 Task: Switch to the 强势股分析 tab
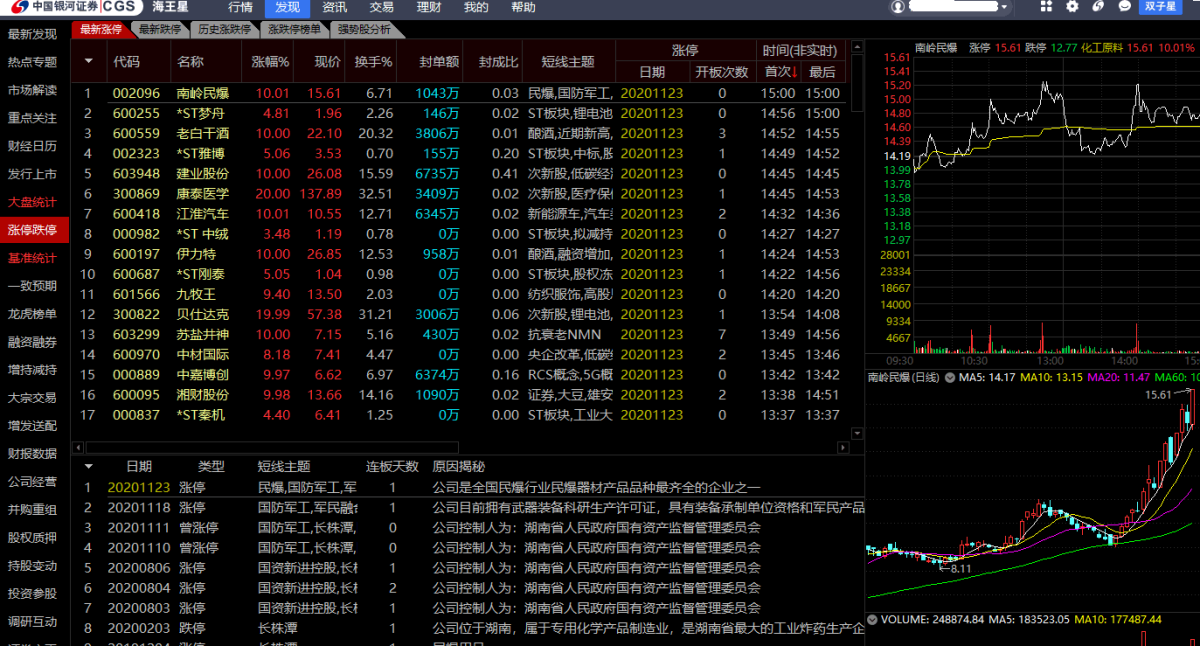364,29
